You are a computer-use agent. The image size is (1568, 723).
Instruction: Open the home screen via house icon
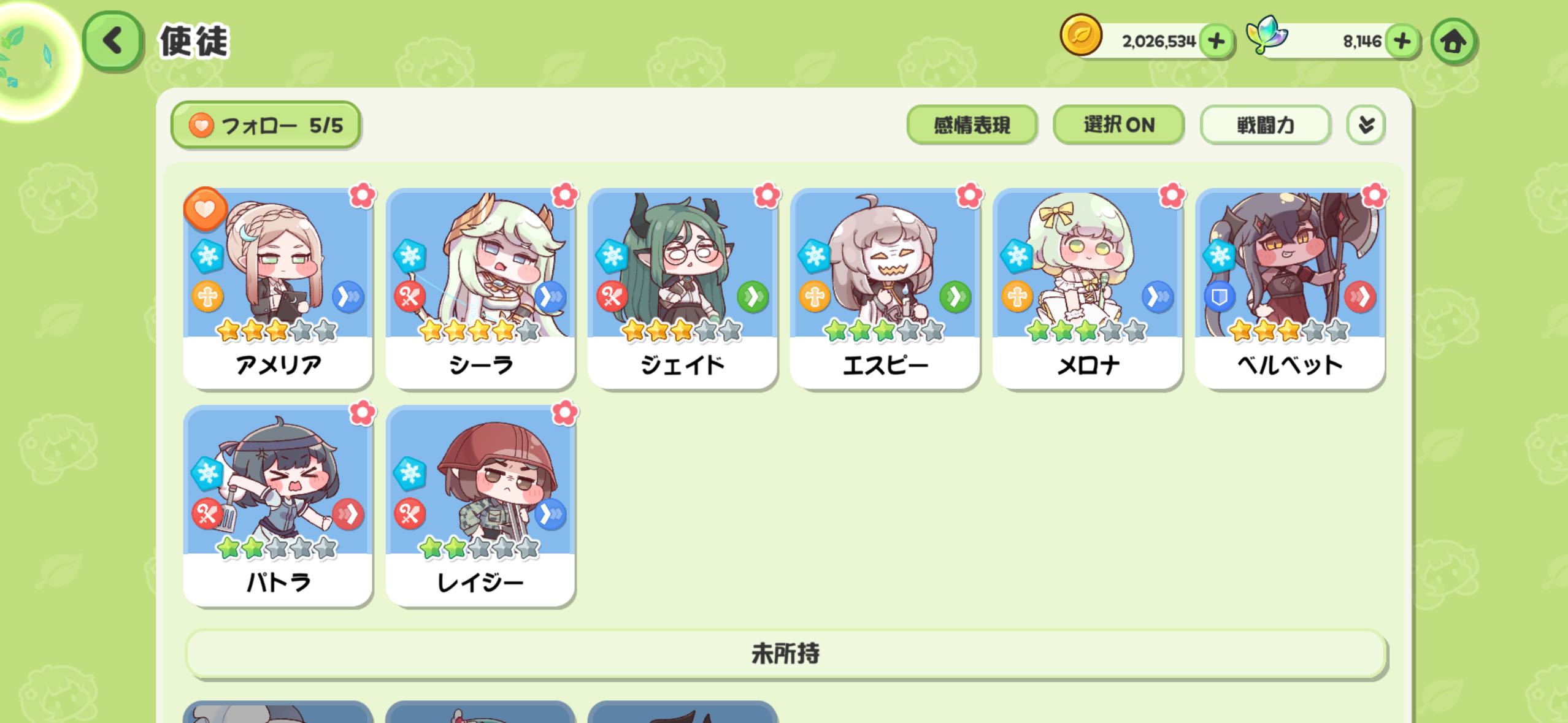coord(1453,42)
